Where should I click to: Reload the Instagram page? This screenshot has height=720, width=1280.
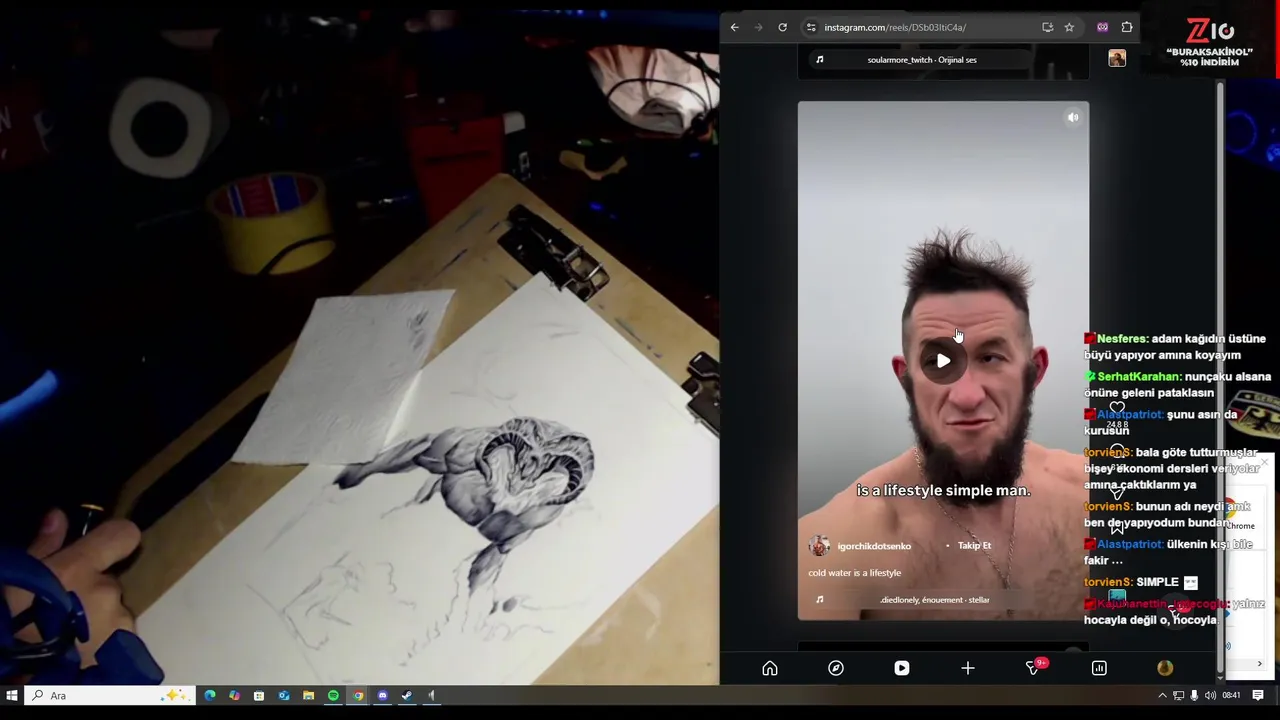pyautogui.click(x=782, y=27)
